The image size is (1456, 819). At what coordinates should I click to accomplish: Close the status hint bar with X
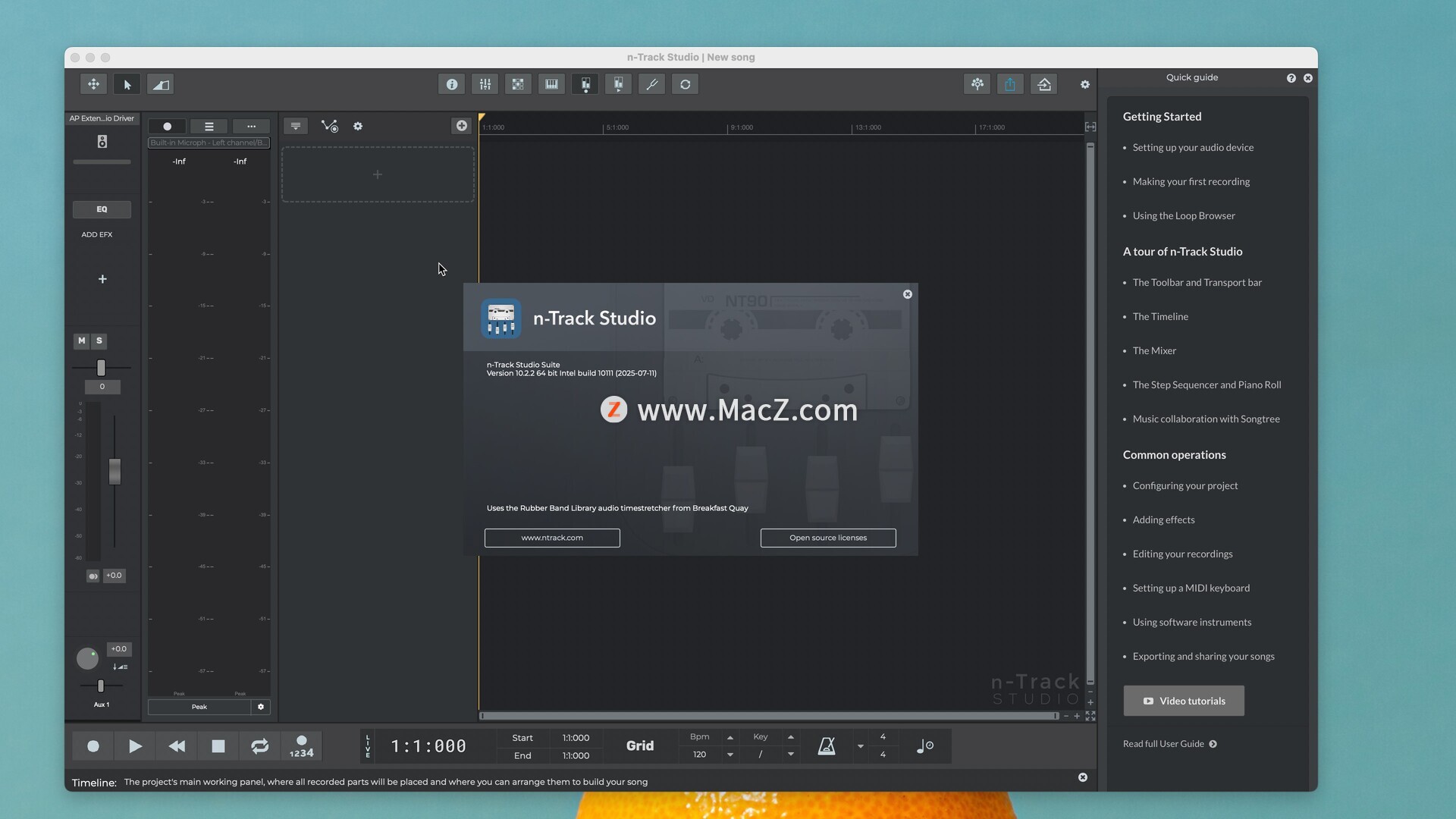(x=1083, y=777)
